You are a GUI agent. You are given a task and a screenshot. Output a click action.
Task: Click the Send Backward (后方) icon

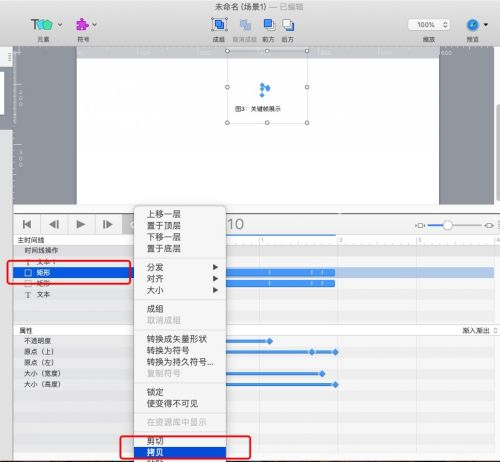coord(288,25)
